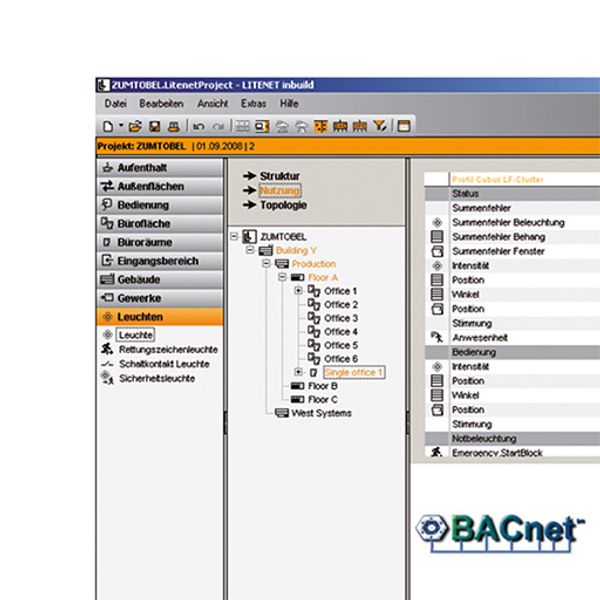The width and height of the screenshot is (600, 600).
Task: Click the Print toolbar icon
Action: point(174,126)
